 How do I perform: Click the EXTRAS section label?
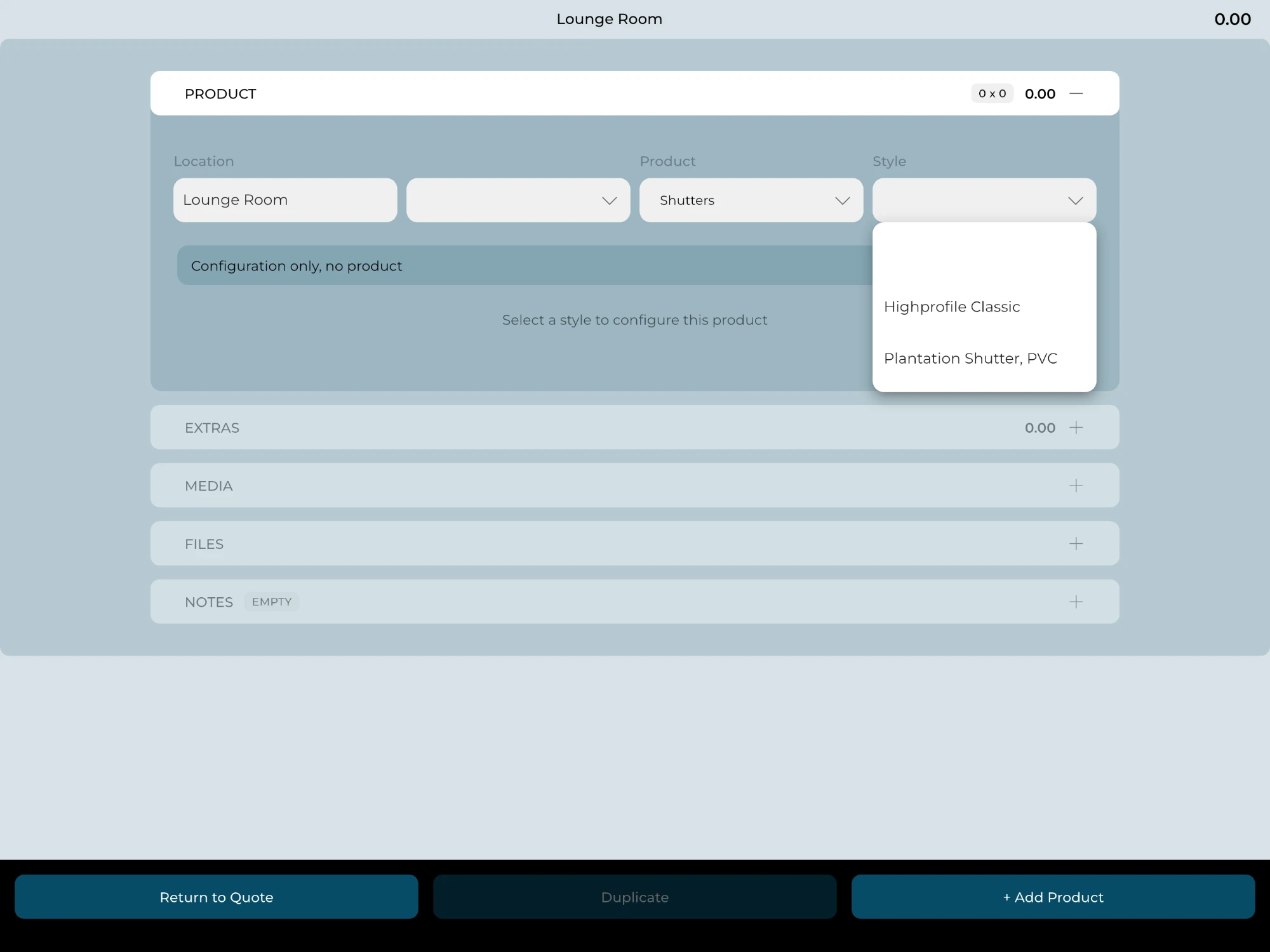[x=212, y=428]
